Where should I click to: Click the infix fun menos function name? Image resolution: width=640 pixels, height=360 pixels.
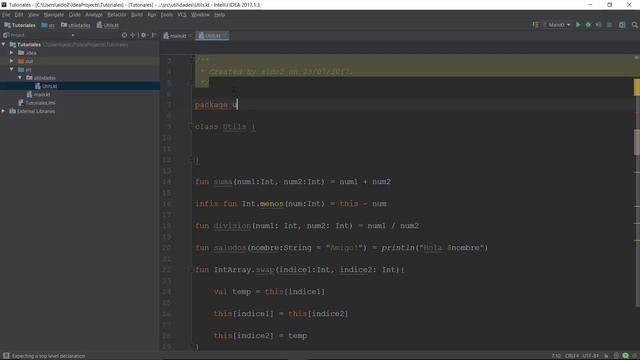271,204
